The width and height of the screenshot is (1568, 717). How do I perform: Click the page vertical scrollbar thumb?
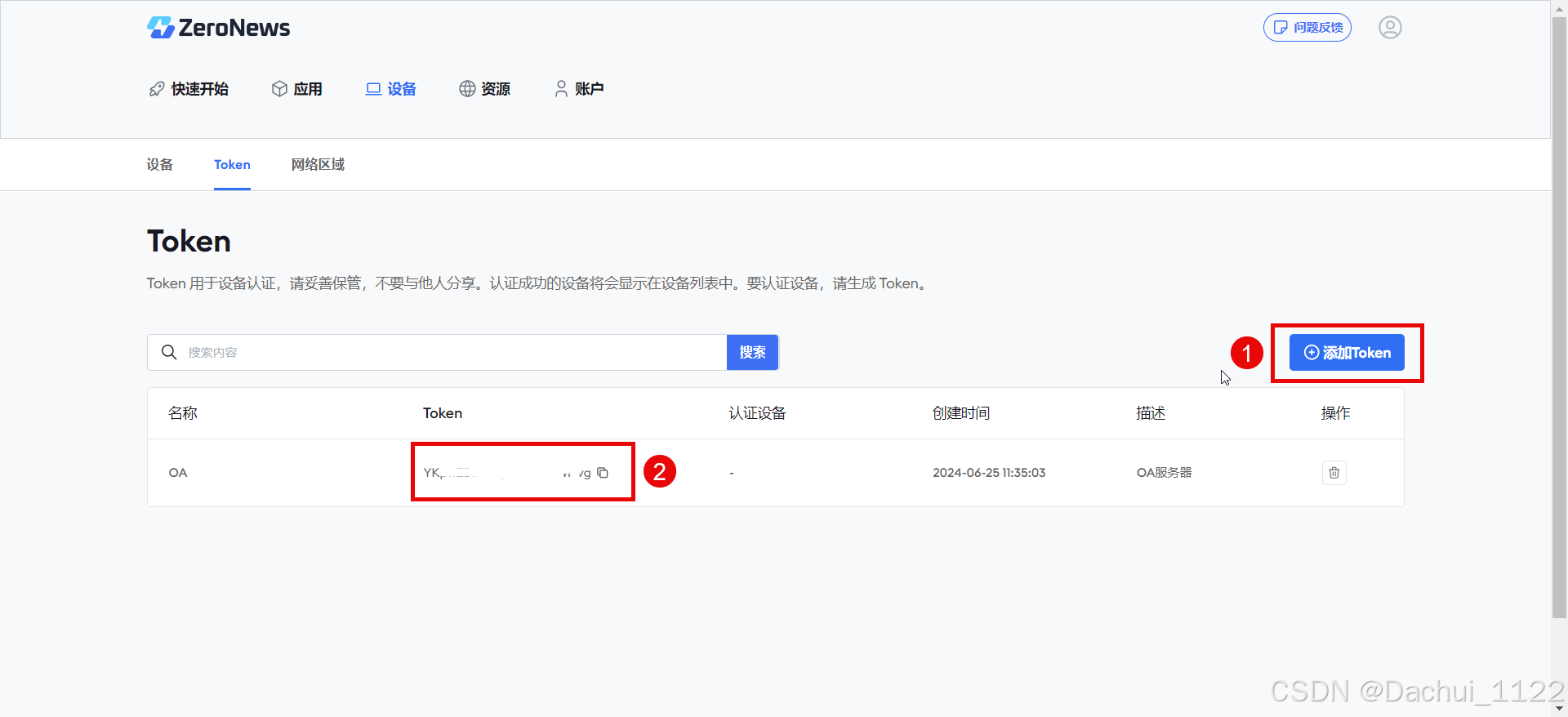click(1560, 317)
